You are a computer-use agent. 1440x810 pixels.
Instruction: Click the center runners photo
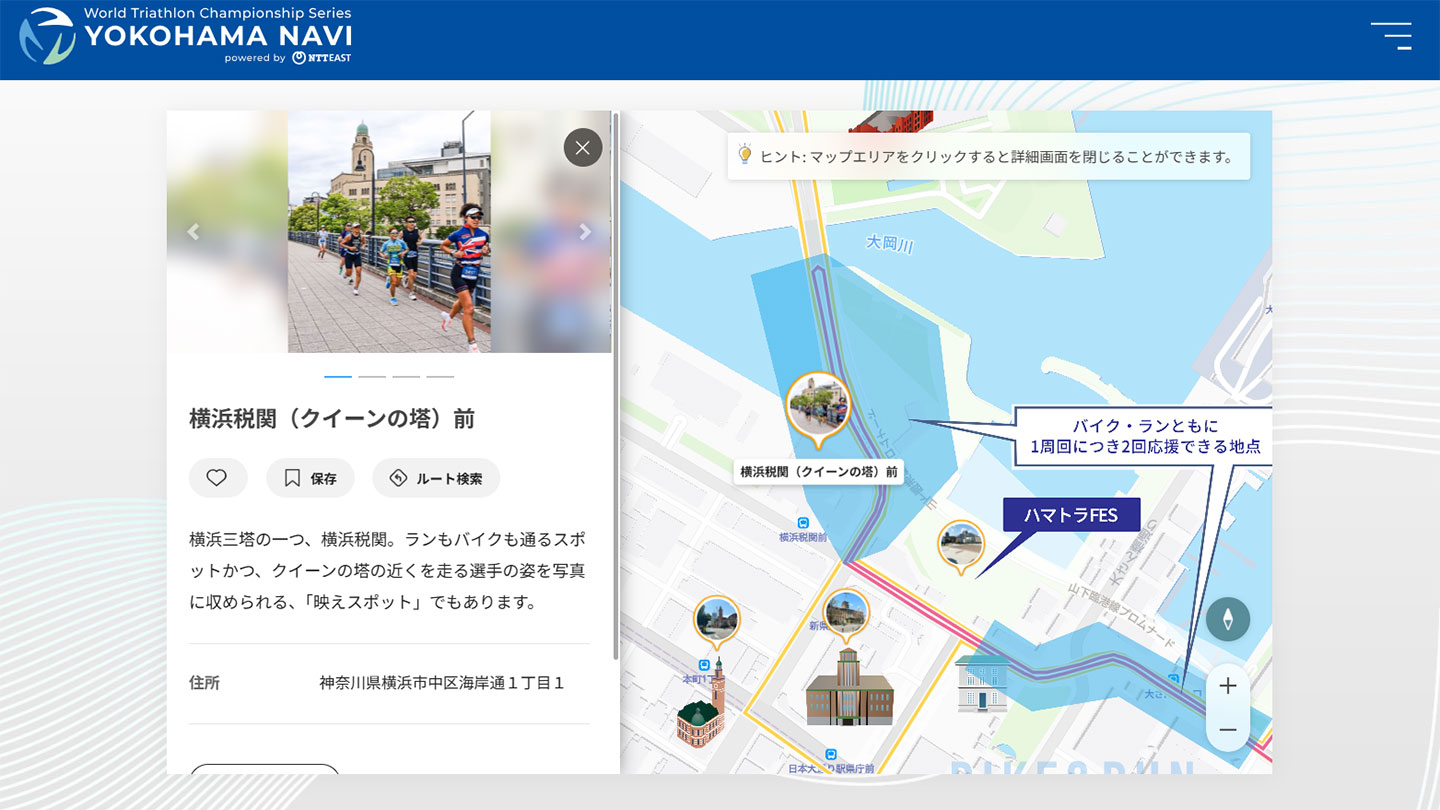tap(389, 232)
